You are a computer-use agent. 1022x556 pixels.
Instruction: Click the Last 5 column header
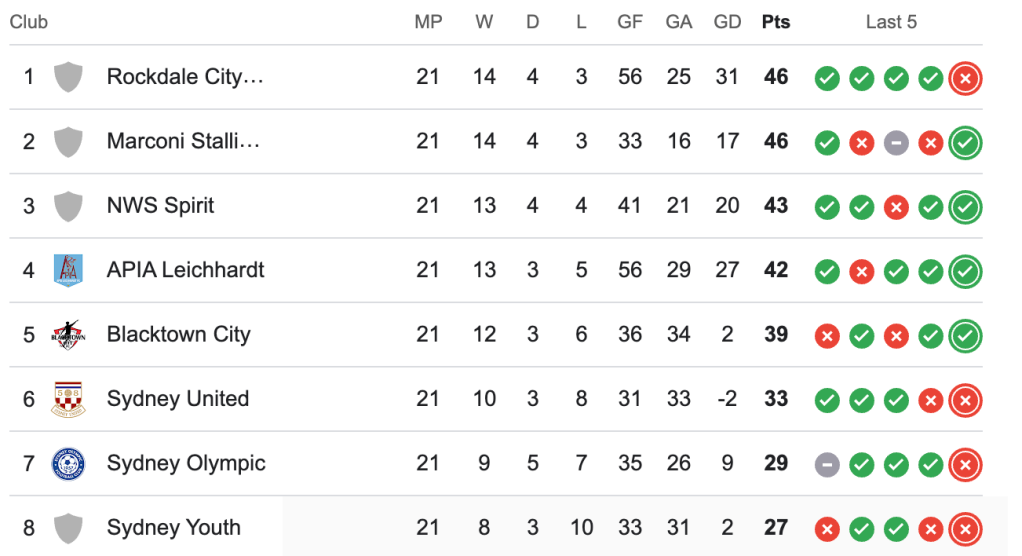[891, 22]
